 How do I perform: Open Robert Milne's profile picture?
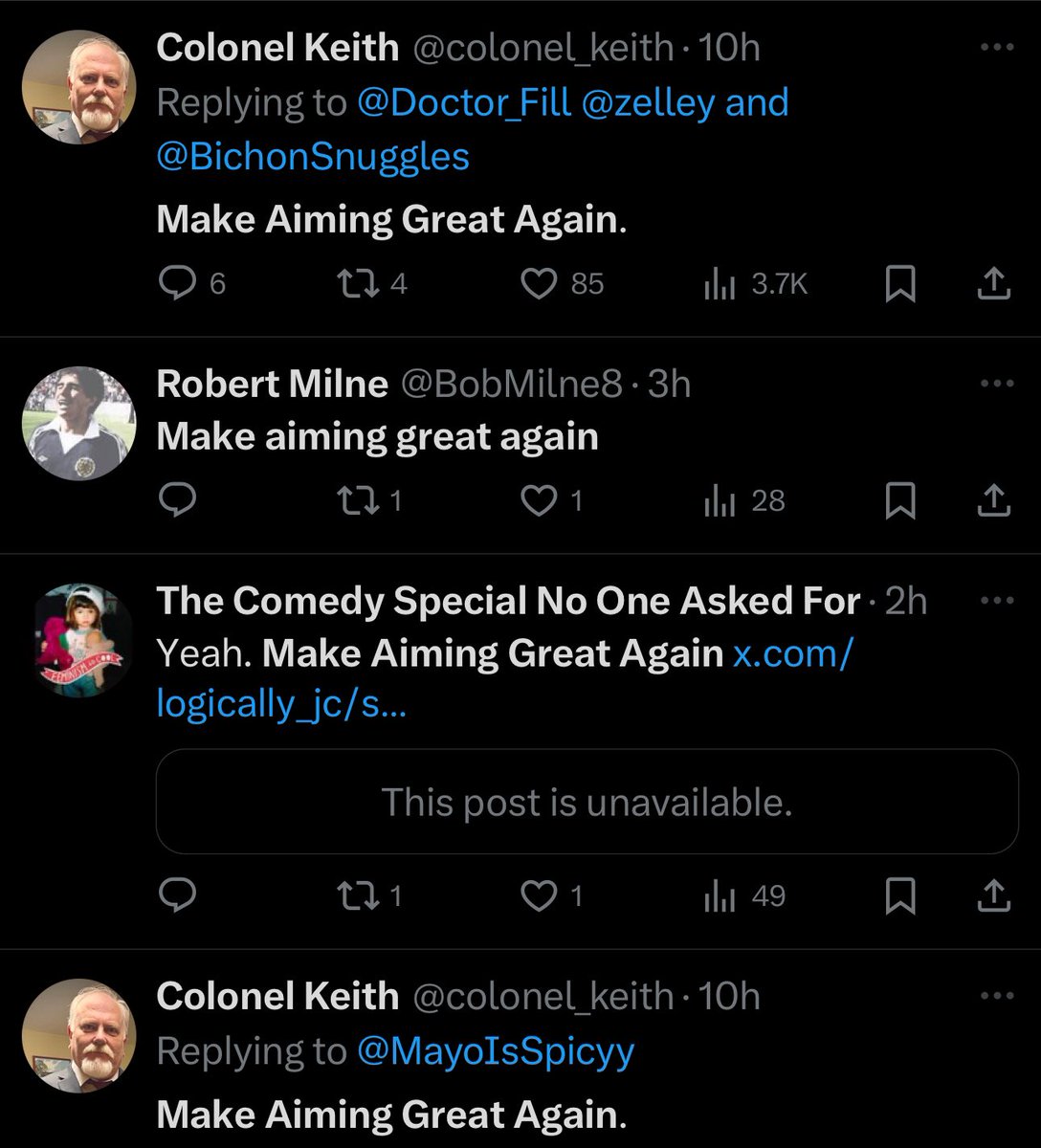click(78, 422)
